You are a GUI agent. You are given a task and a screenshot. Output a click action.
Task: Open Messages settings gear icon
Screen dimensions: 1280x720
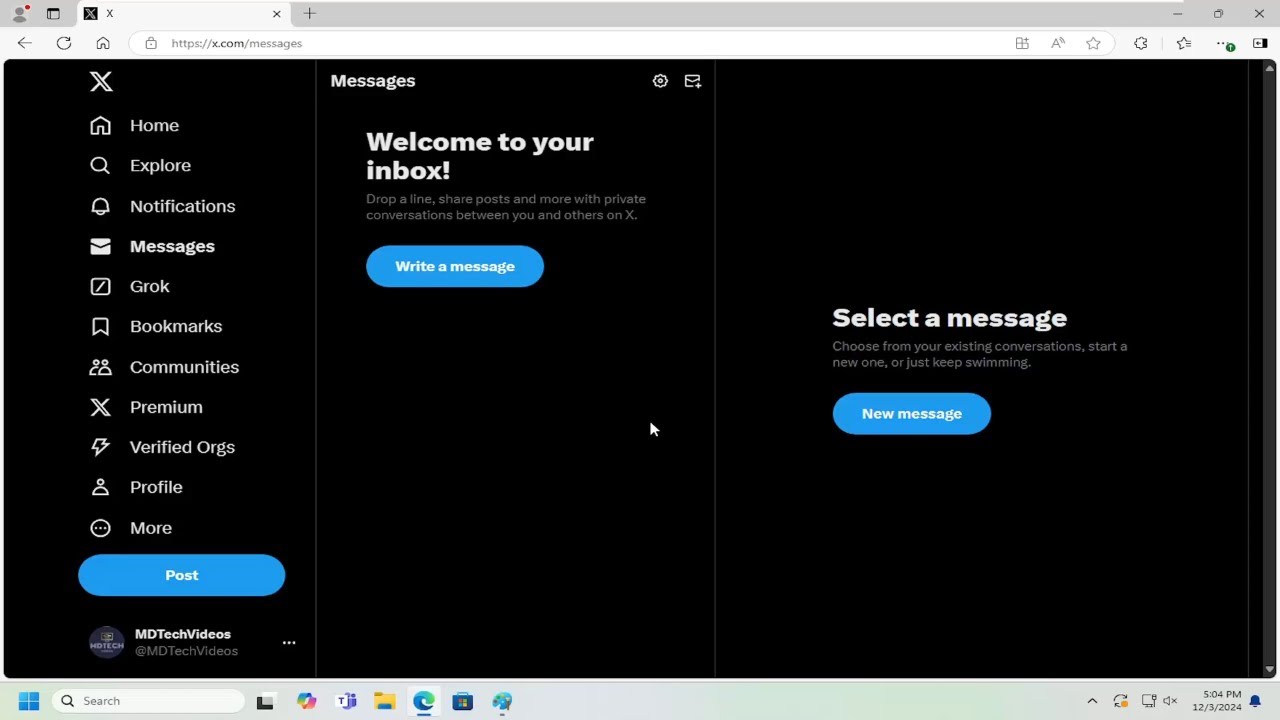(x=660, y=81)
